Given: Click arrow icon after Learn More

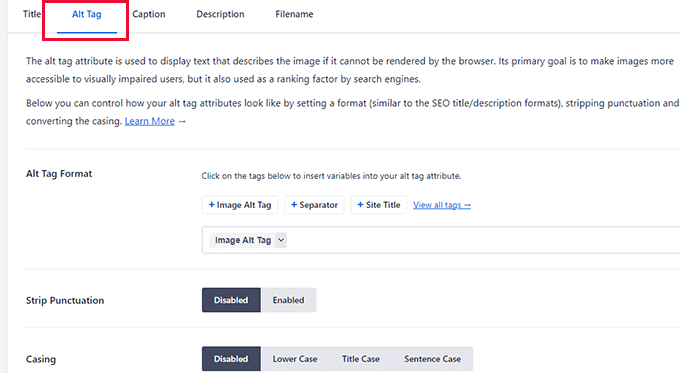Looking at the screenshot, I should click(x=182, y=121).
